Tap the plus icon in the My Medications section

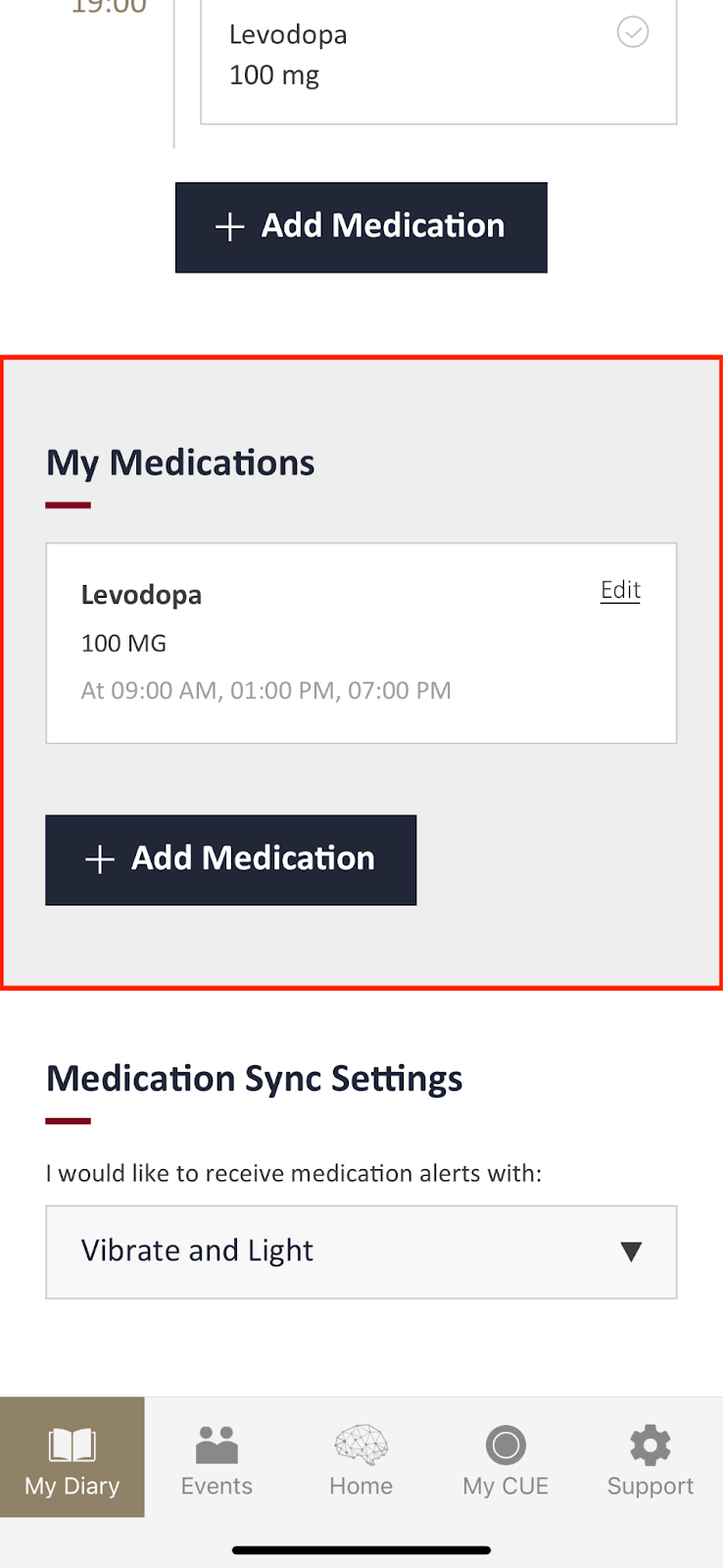click(x=99, y=860)
